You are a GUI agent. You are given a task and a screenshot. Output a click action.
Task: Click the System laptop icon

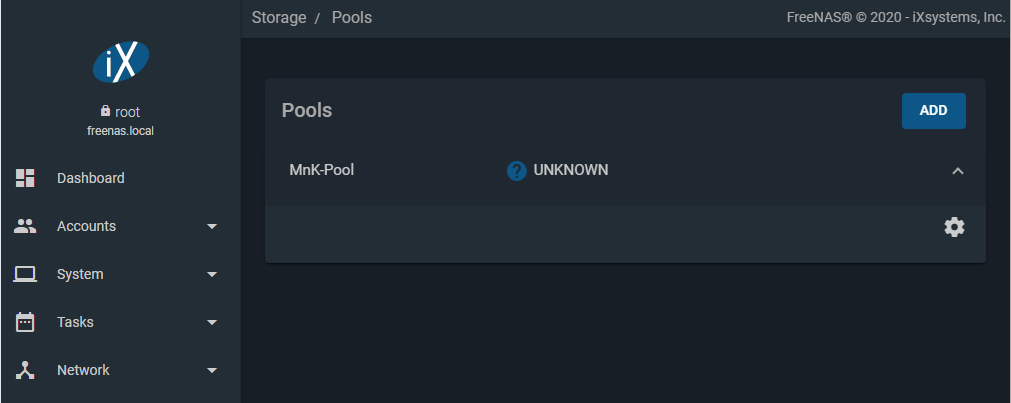click(25, 274)
